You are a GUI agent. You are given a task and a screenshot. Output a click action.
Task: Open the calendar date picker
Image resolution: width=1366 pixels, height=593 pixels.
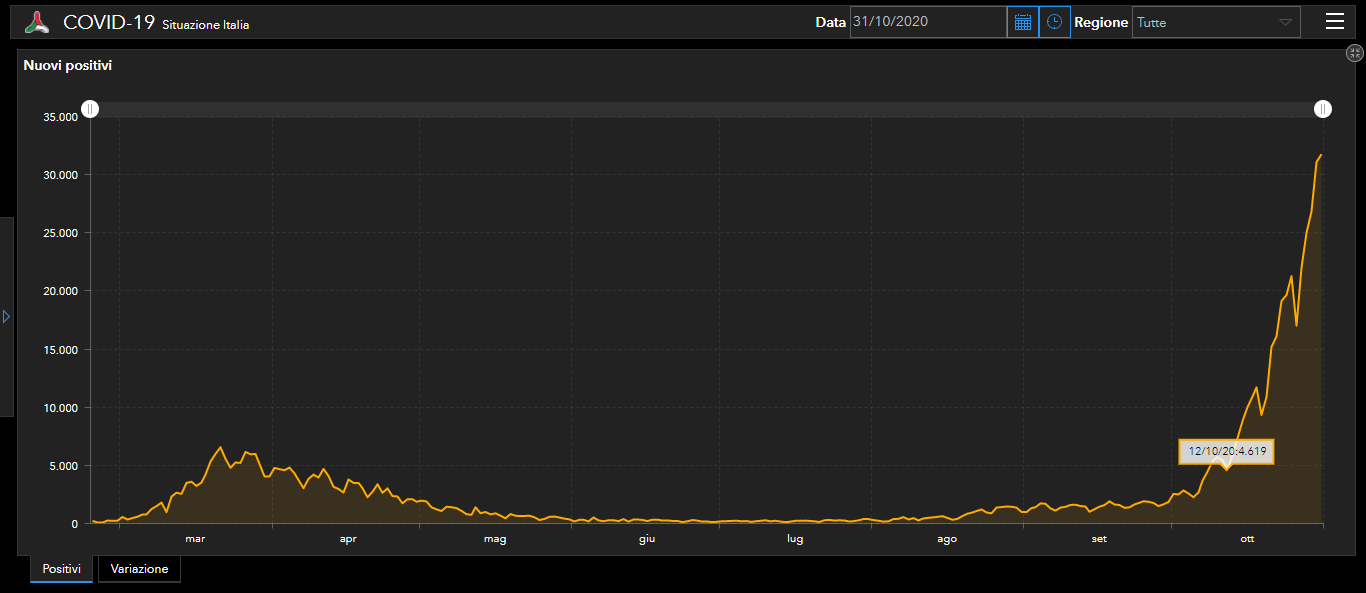[x=1022, y=22]
